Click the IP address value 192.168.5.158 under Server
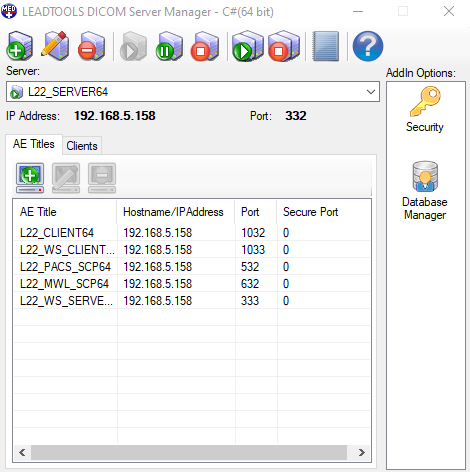470x472 pixels. 115,116
